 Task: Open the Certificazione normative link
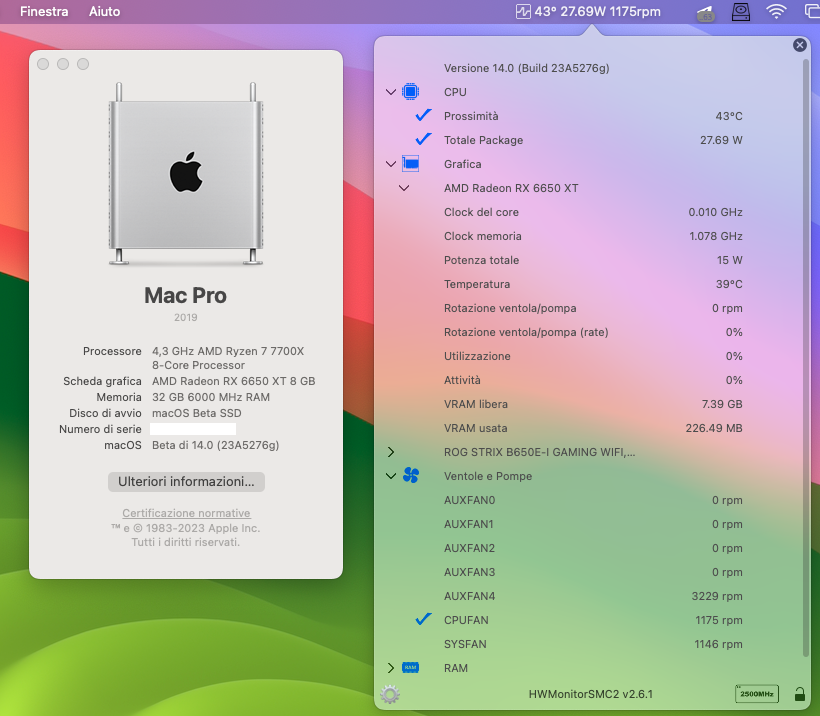coord(186,513)
